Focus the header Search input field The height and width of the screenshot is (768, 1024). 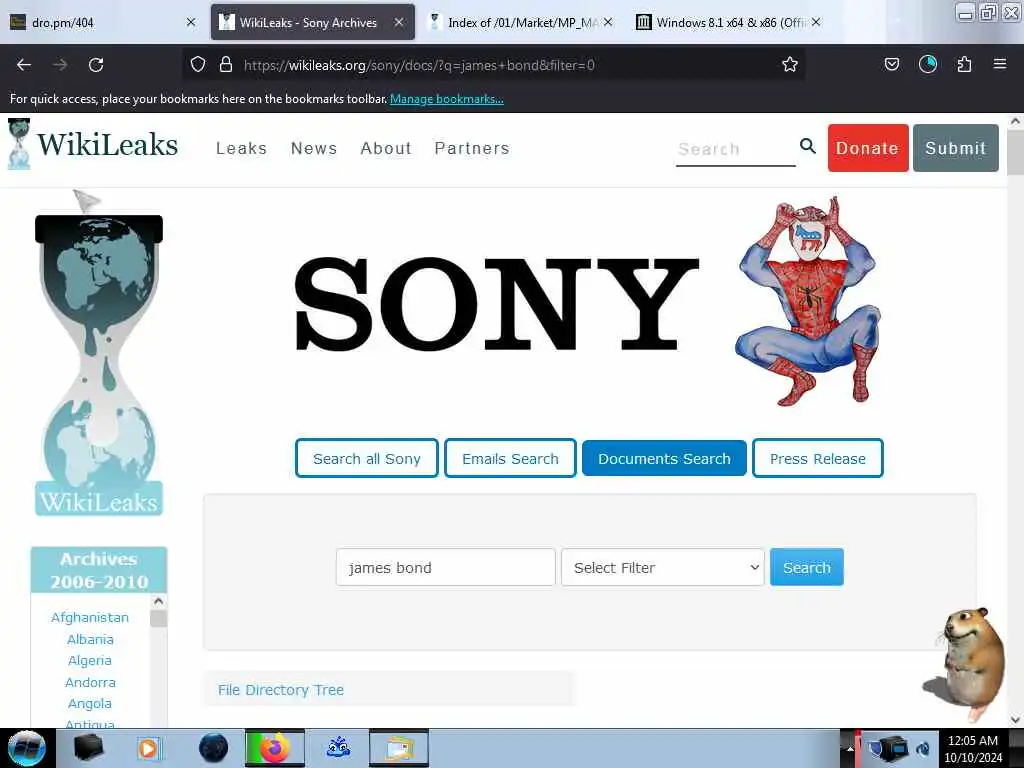735,150
